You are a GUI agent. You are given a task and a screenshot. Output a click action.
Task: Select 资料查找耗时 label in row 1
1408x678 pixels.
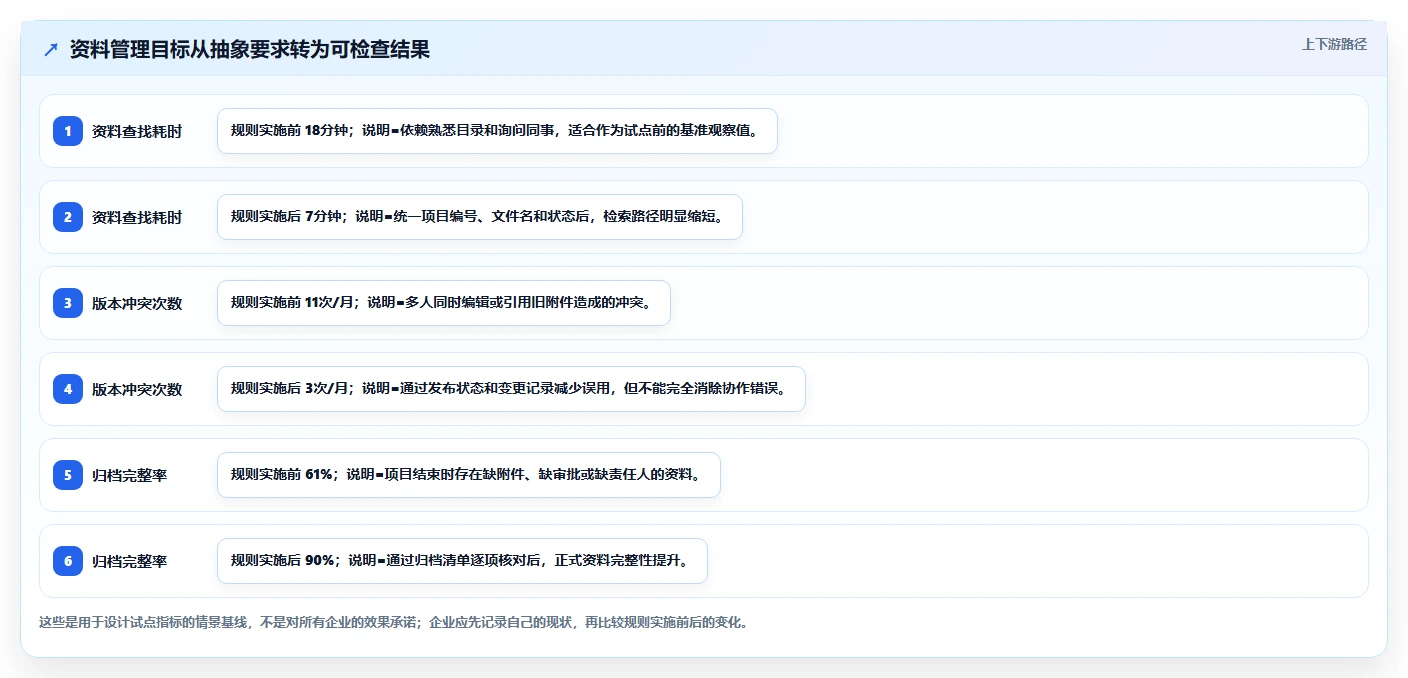coord(137,131)
